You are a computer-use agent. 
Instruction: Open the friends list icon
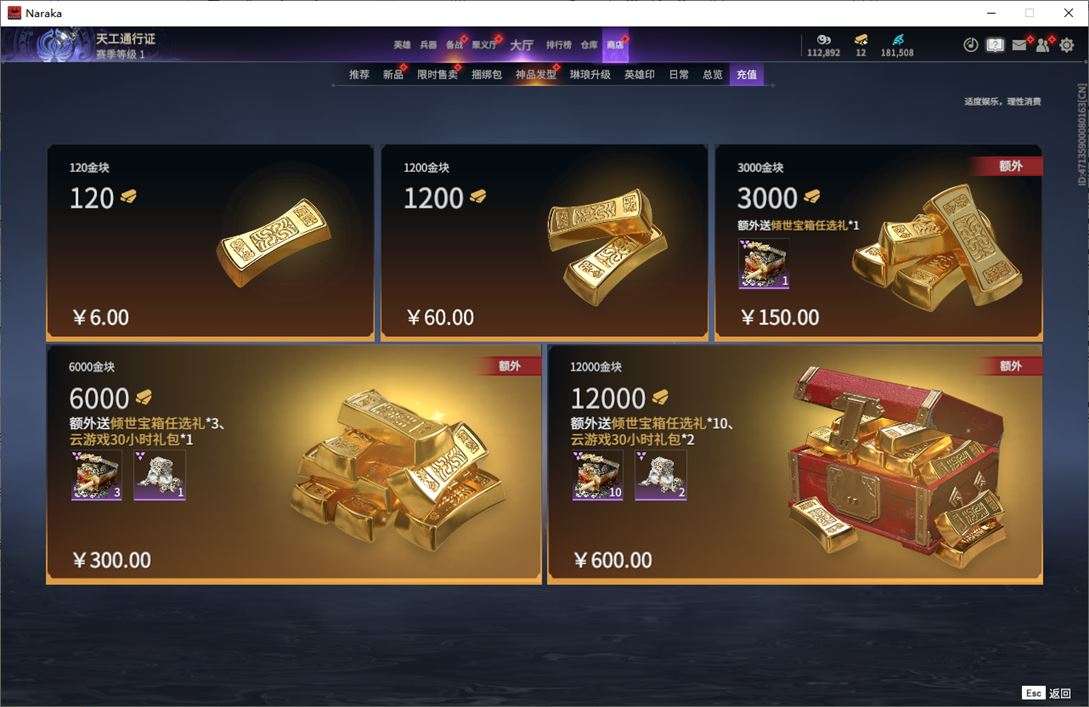[1042, 45]
